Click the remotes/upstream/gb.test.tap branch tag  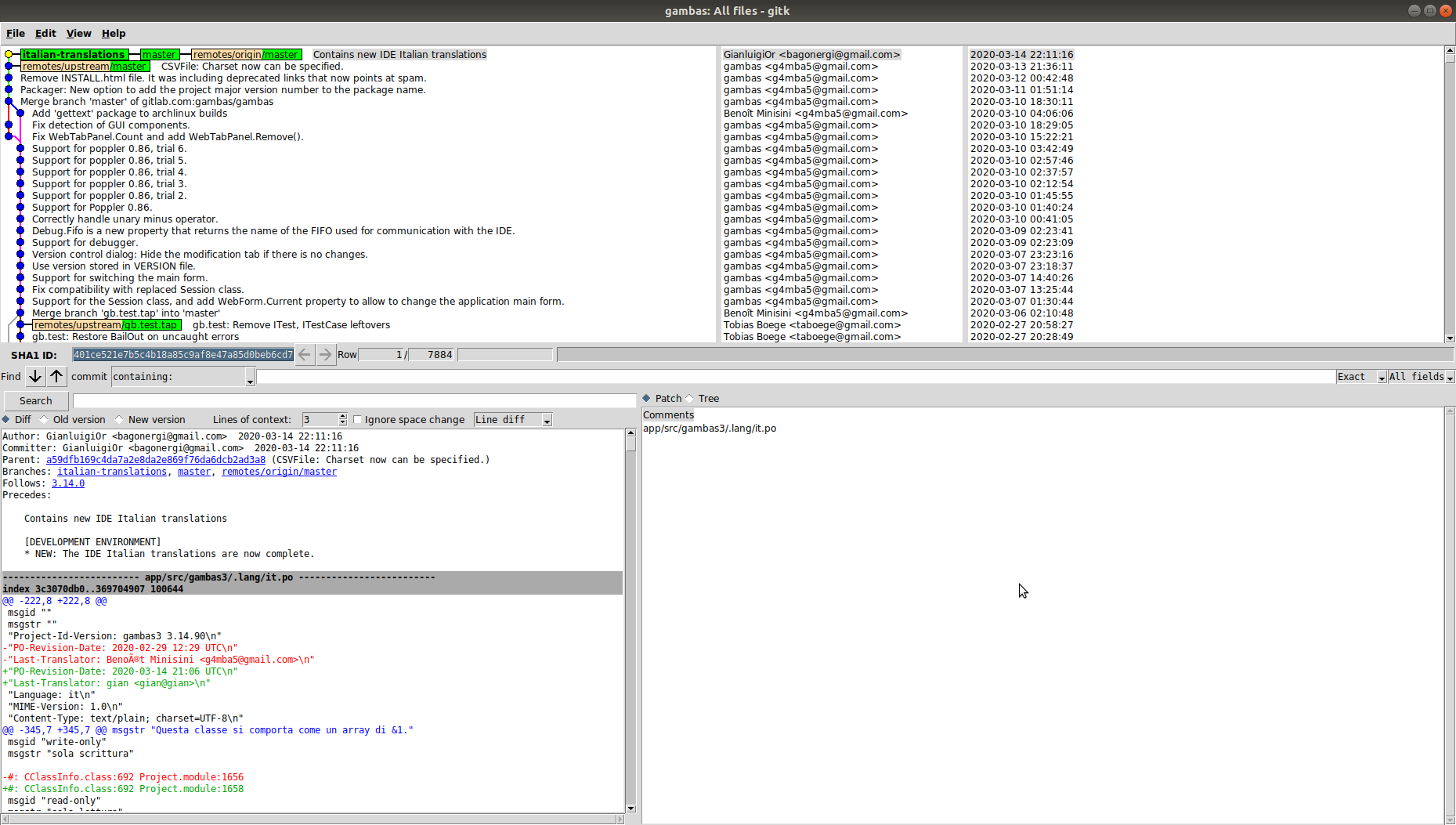coord(106,325)
